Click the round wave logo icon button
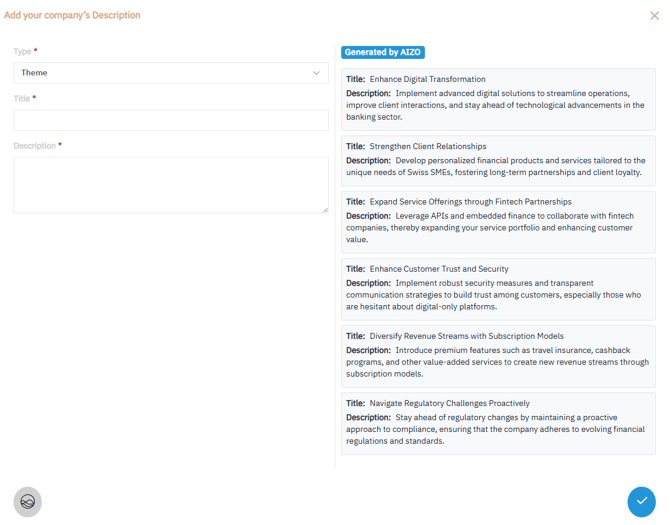This screenshot has width=670, height=525. coord(28,501)
